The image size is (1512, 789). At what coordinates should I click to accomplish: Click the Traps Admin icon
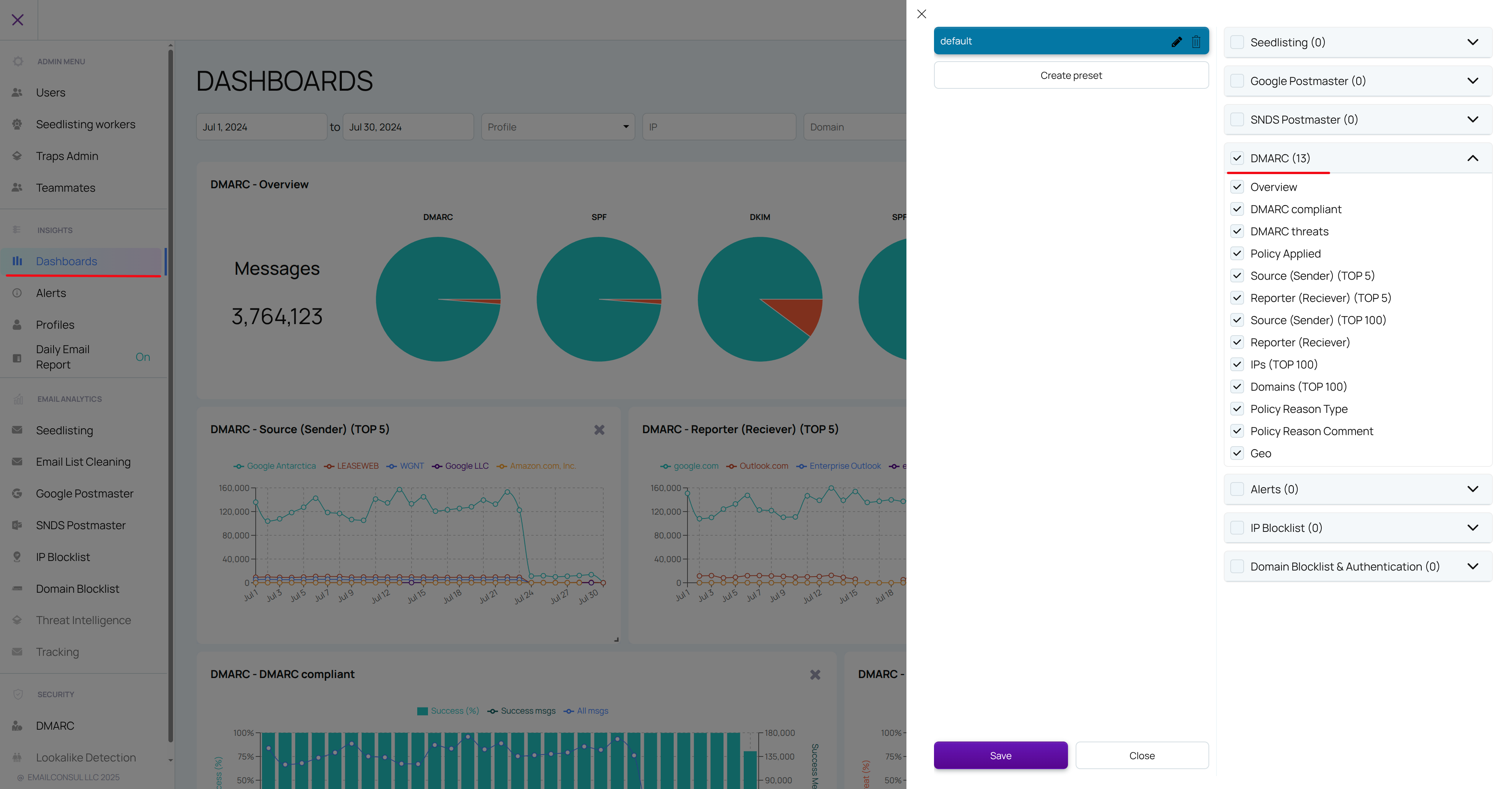pyautogui.click(x=17, y=155)
